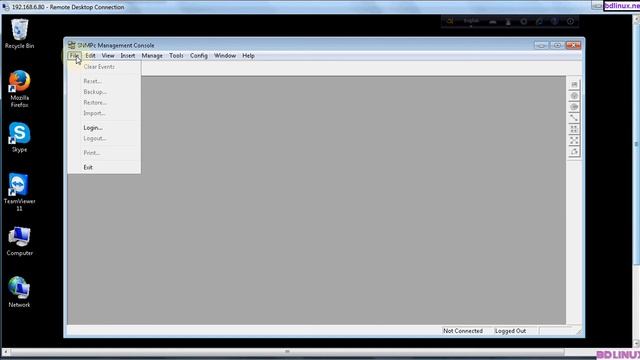The image size is (640, 360).
Task: Open the File menu
Action: click(74, 56)
